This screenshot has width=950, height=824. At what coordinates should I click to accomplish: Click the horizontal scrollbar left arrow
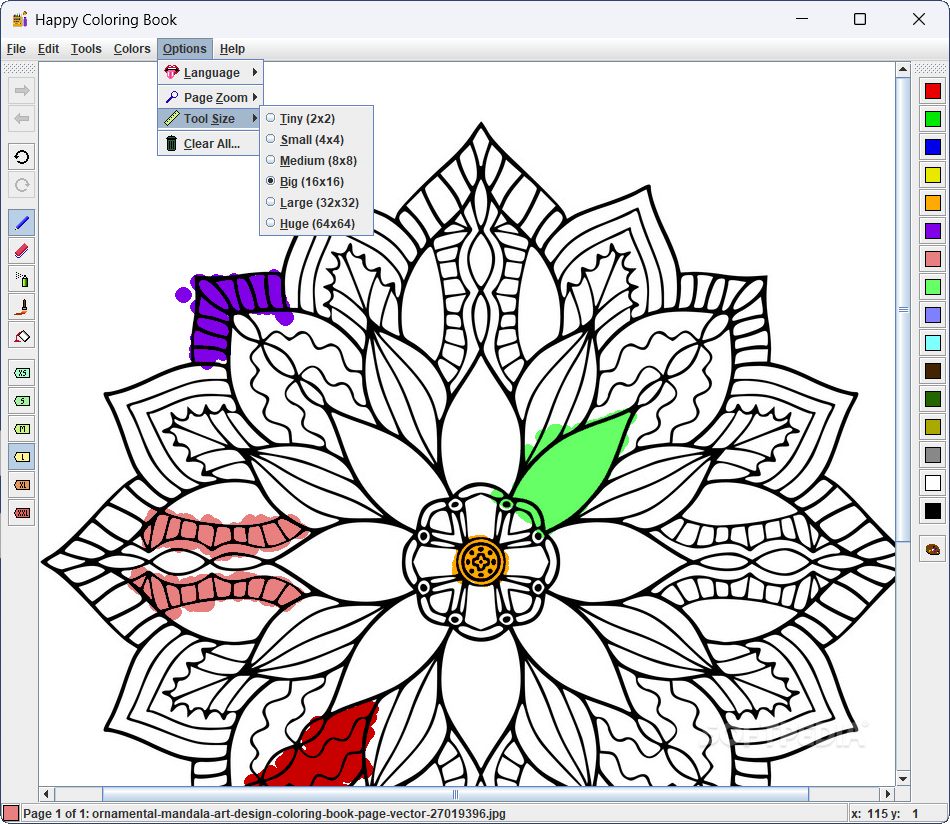coord(47,794)
